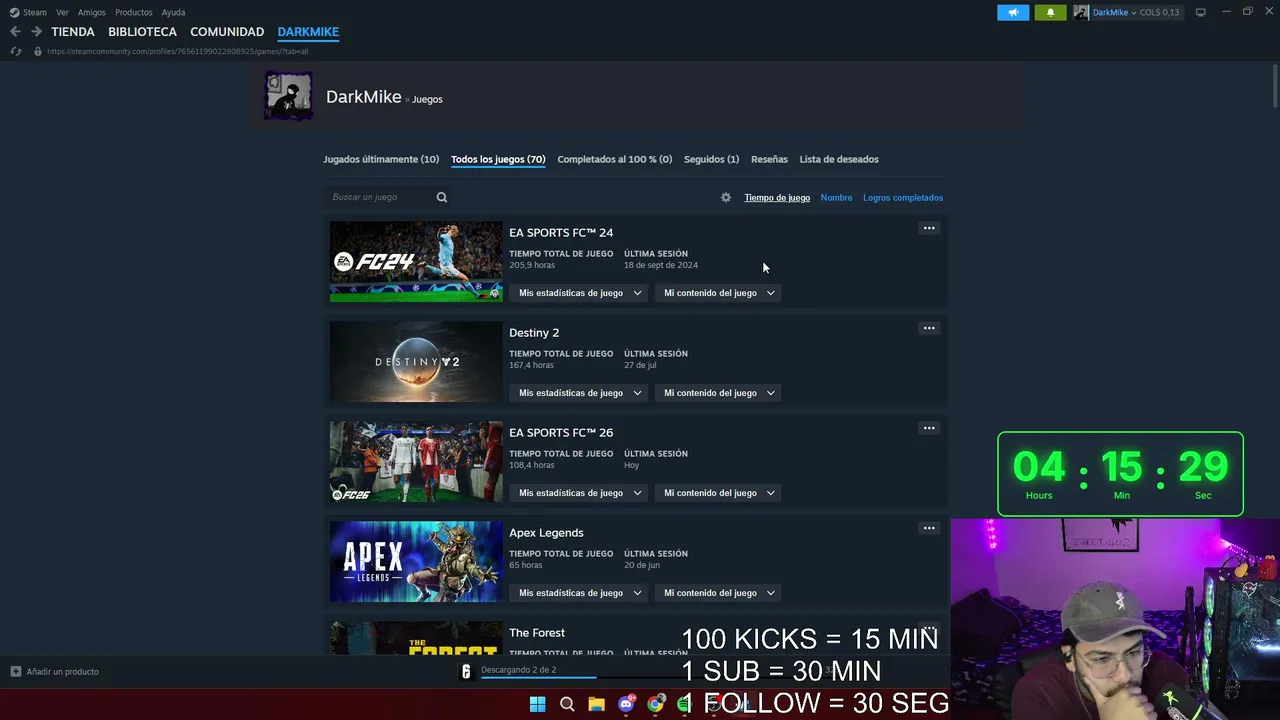Sort games by Tiempo de juego

(777, 198)
